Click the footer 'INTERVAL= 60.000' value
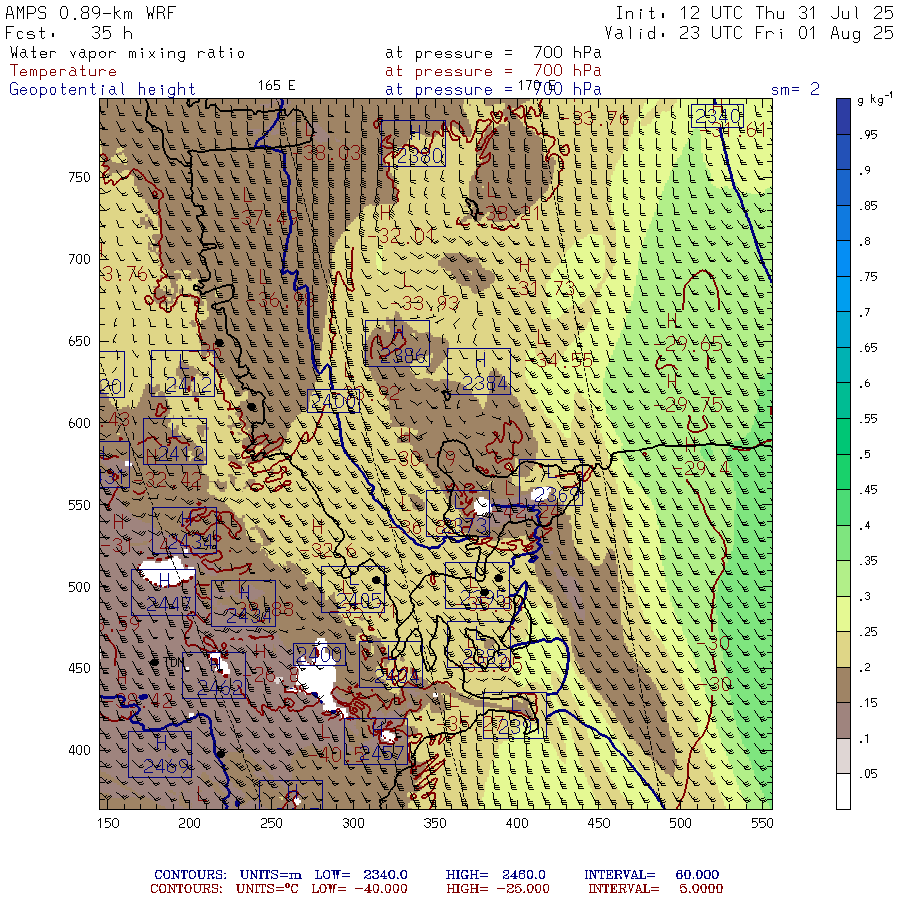 [x=651, y=875]
